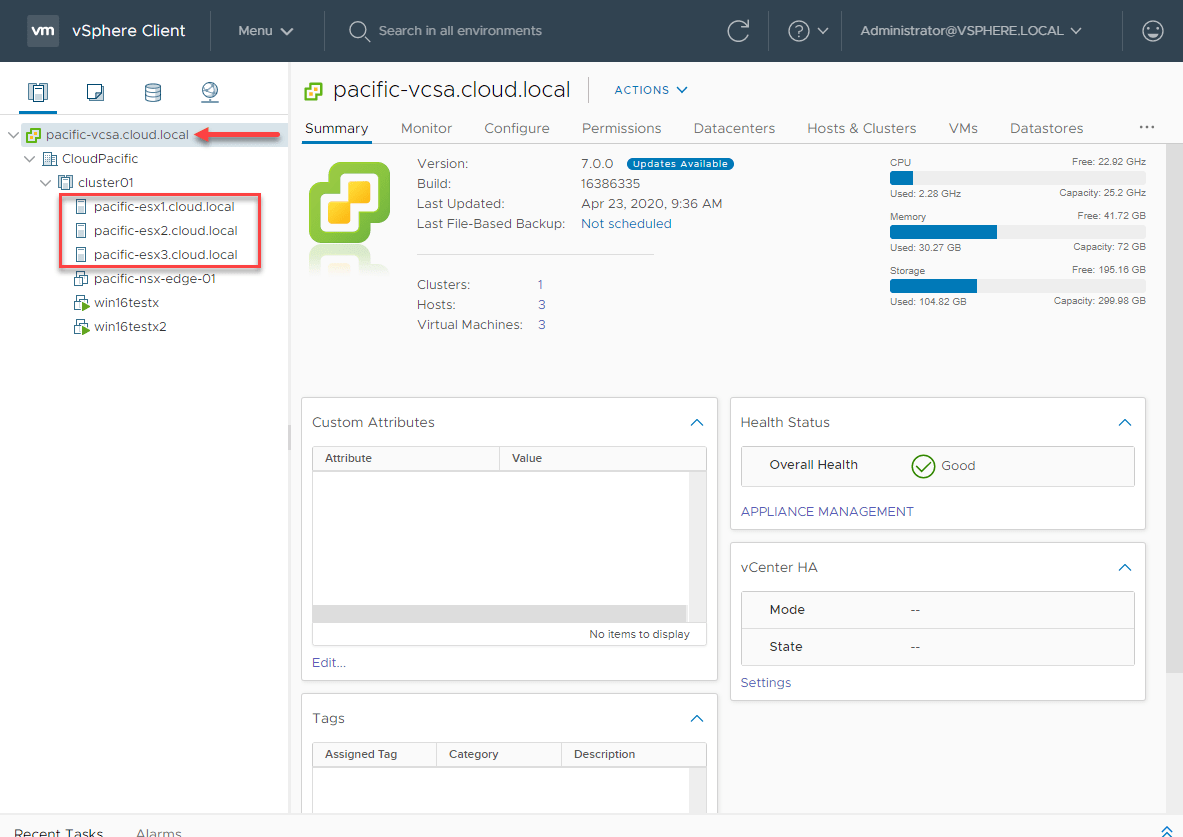This screenshot has width=1183, height=837.
Task: Sort by the Value column header
Action: point(603,458)
